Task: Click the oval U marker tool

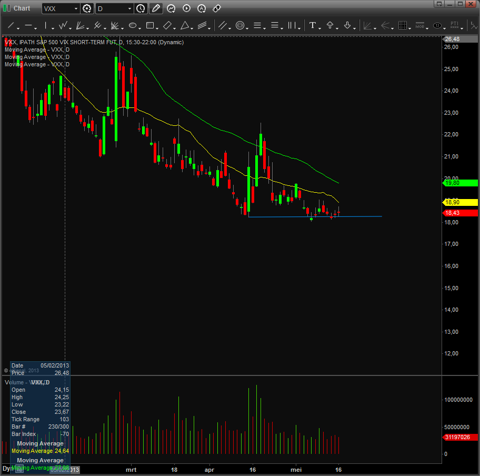Action: point(438,25)
